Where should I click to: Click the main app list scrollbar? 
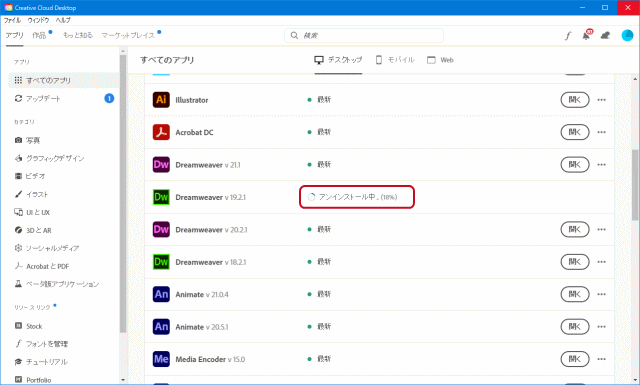636,185
